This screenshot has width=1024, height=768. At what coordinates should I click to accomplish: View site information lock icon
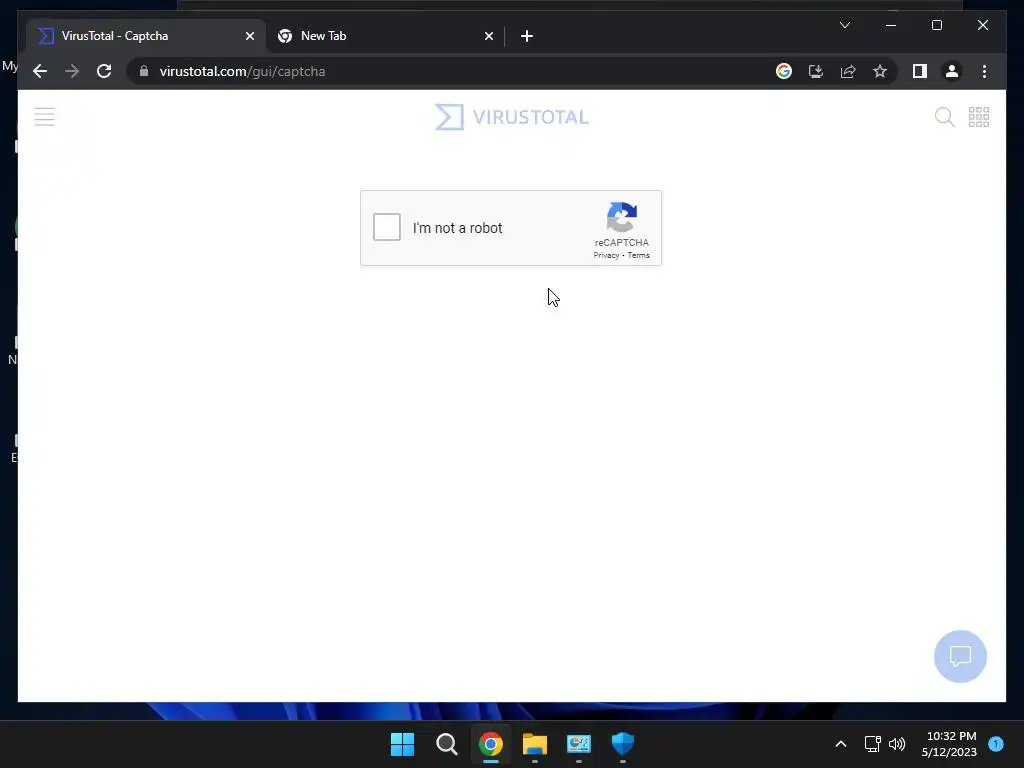pyautogui.click(x=144, y=71)
